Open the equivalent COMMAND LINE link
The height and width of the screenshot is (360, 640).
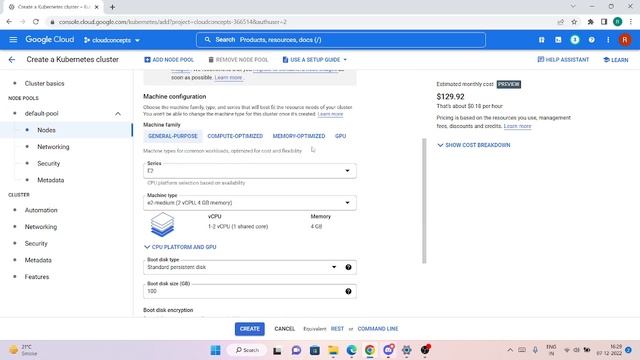click(x=378, y=329)
